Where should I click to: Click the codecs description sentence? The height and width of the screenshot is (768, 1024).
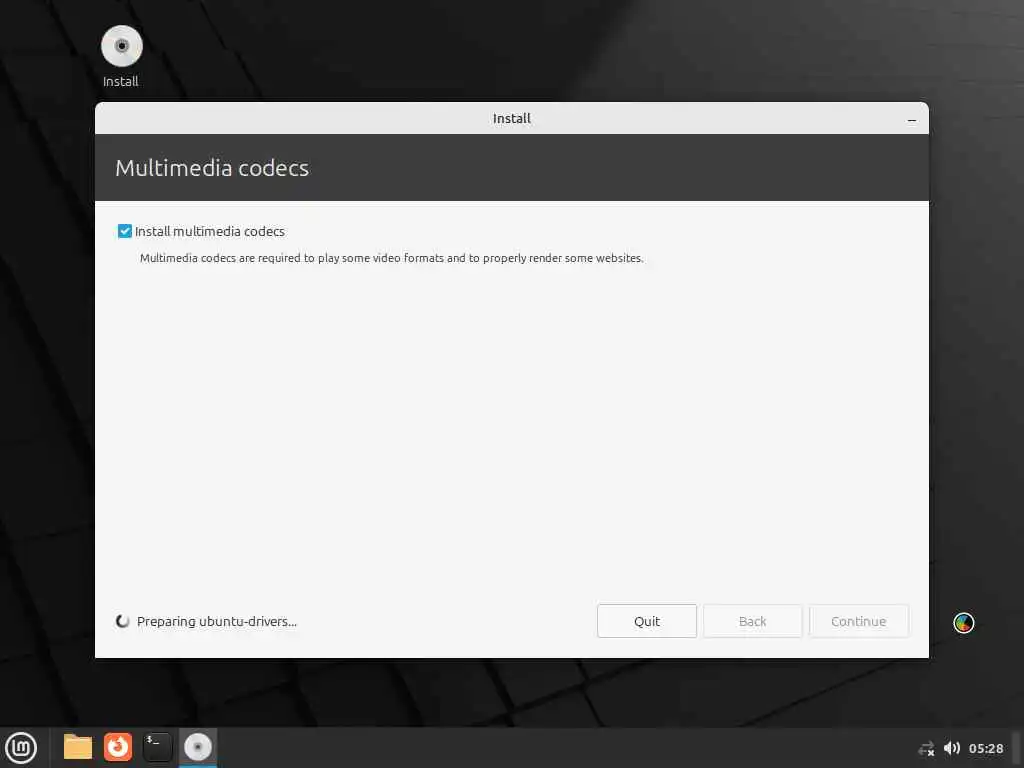tap(392, 258)
